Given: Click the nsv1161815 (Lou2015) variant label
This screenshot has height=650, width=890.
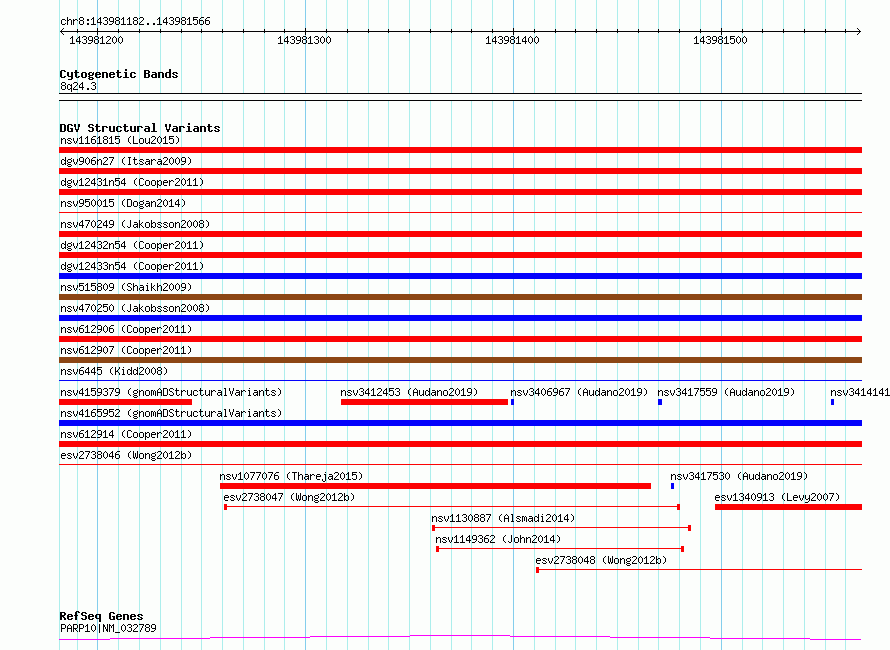Looking at the screenshot, I should (120, 140).
